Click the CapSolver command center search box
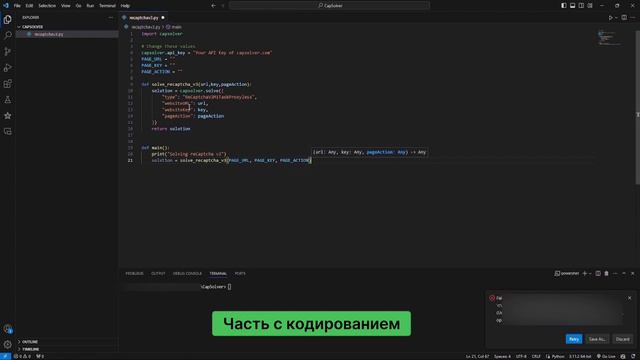 tap(329, 6)
